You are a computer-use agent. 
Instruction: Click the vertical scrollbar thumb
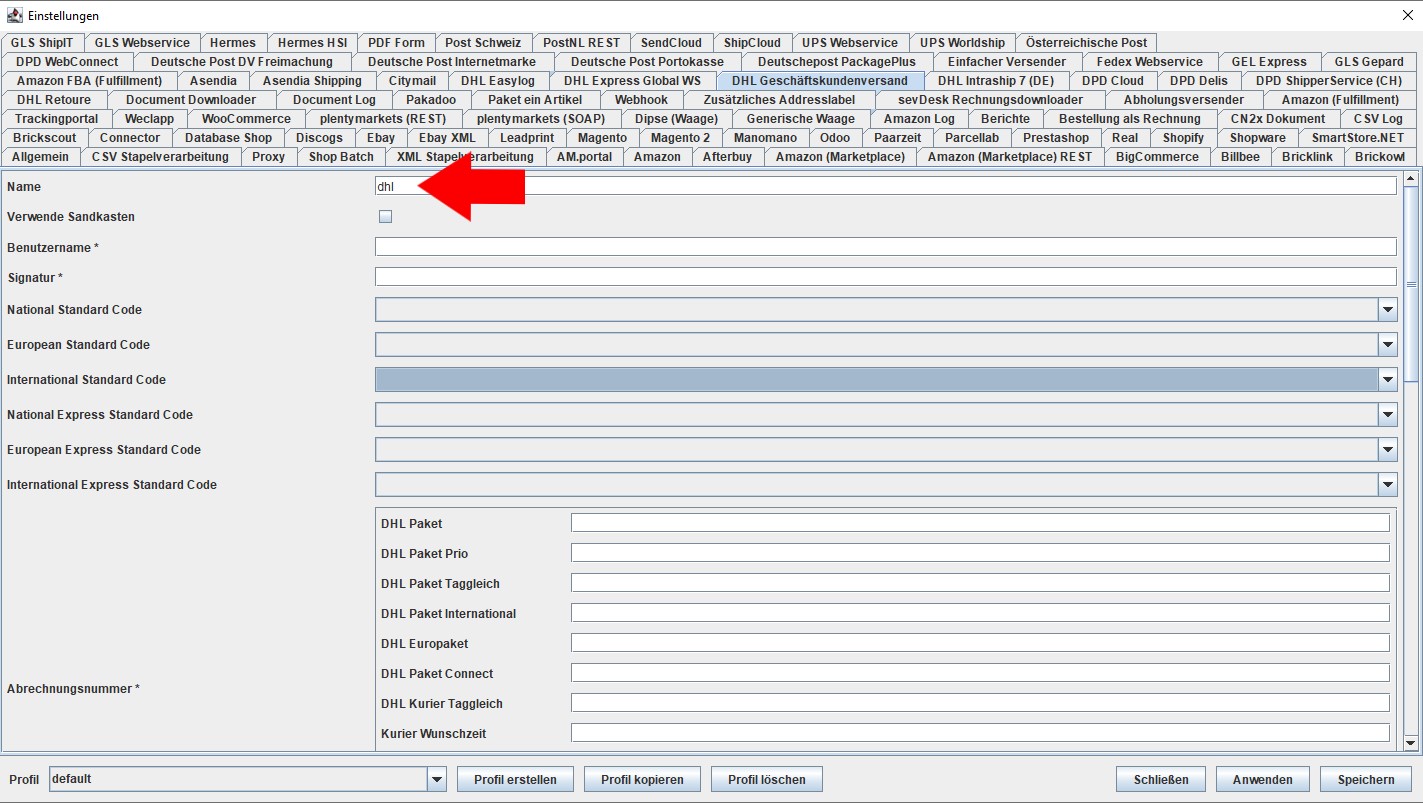click(1411, 284)
